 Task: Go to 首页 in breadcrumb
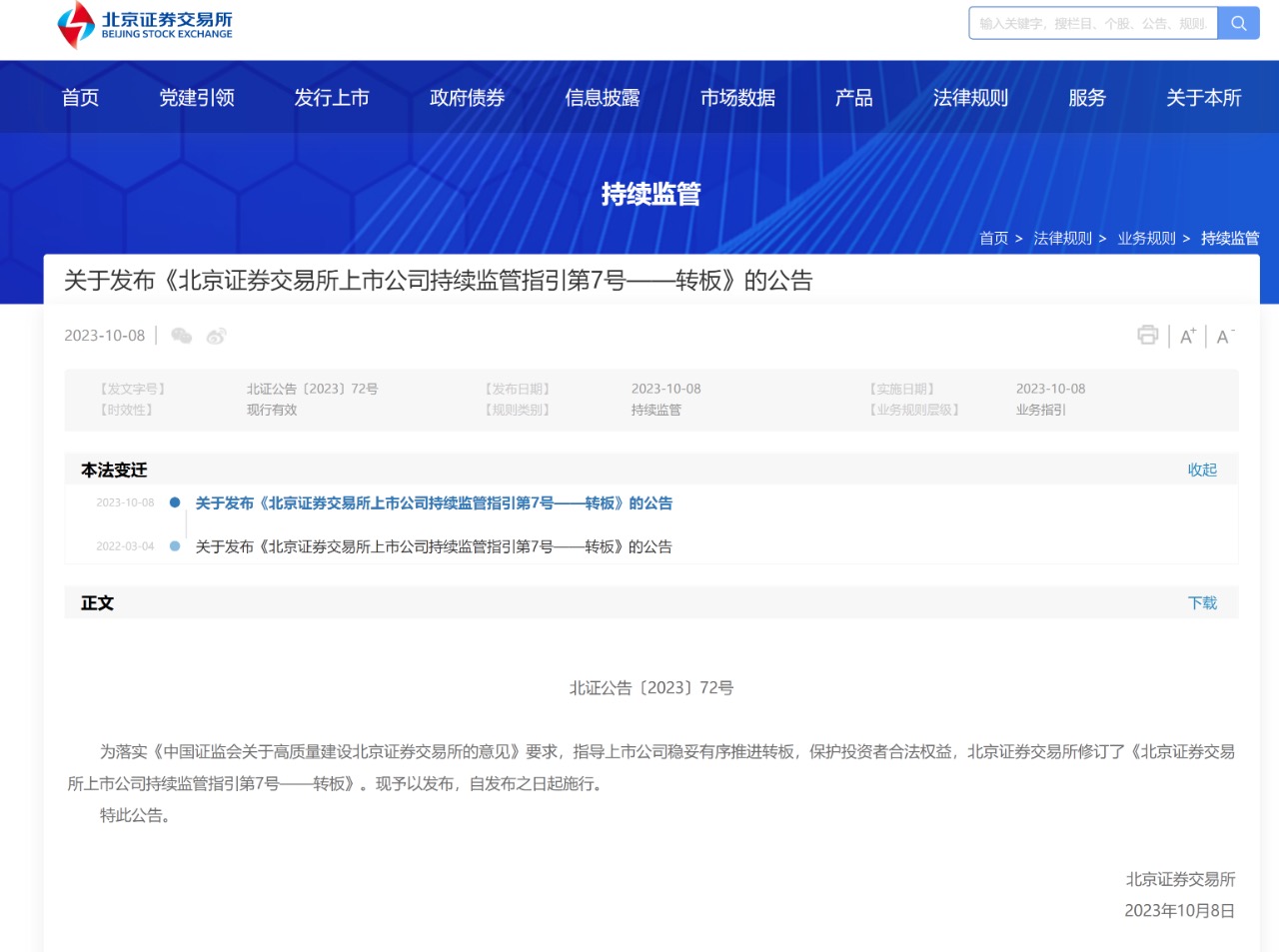pyautogui.click(x=993, y=238)
